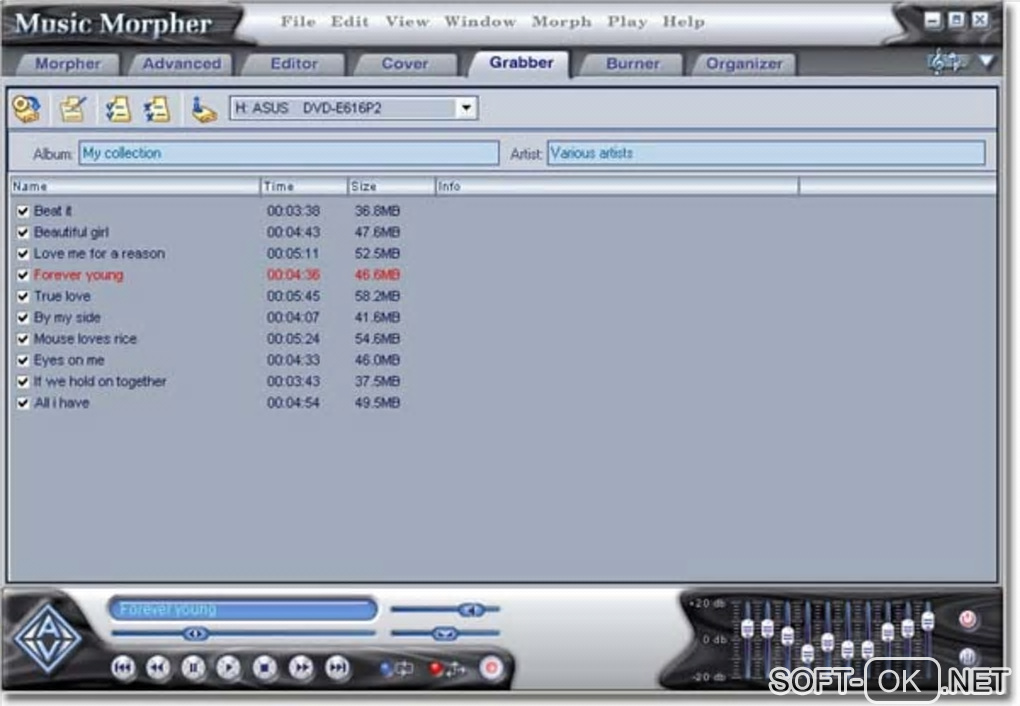Click the '00:05:11' time value
Screen dimensions: 1020x706
coord(293,254)
